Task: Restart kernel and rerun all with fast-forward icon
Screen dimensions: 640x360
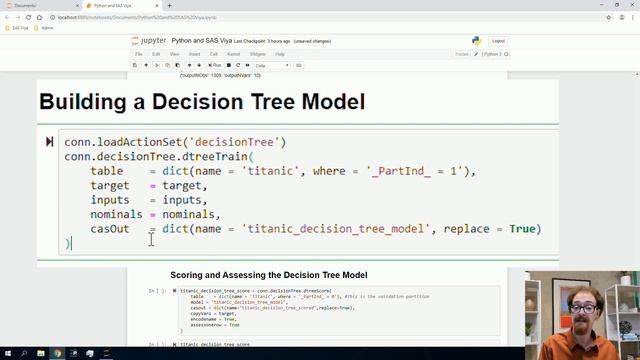Action: click(x=247, y=65)
